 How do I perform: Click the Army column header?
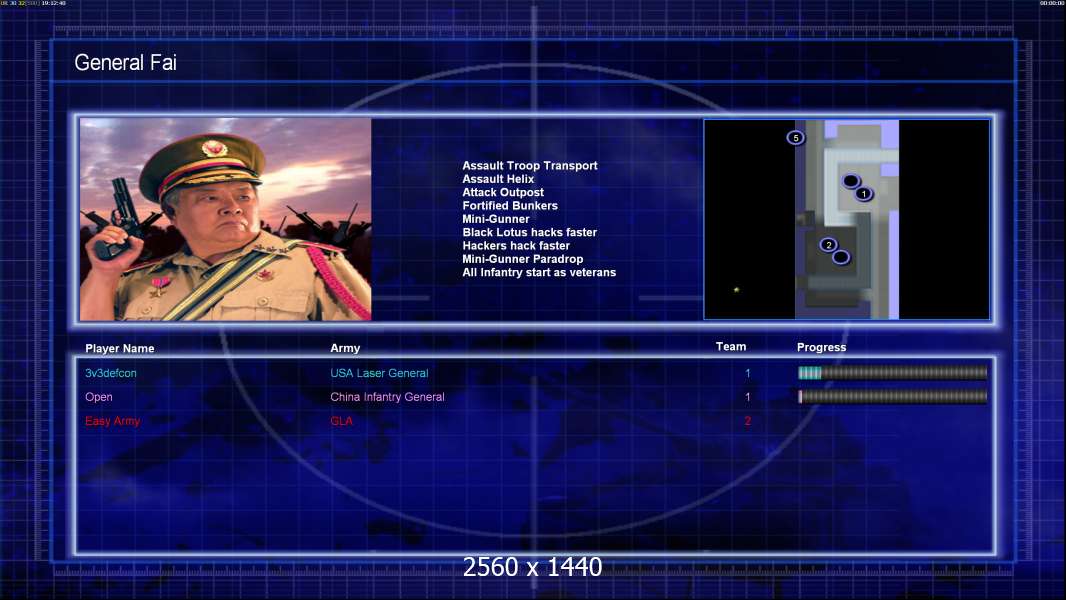click(x=345, y=348)
